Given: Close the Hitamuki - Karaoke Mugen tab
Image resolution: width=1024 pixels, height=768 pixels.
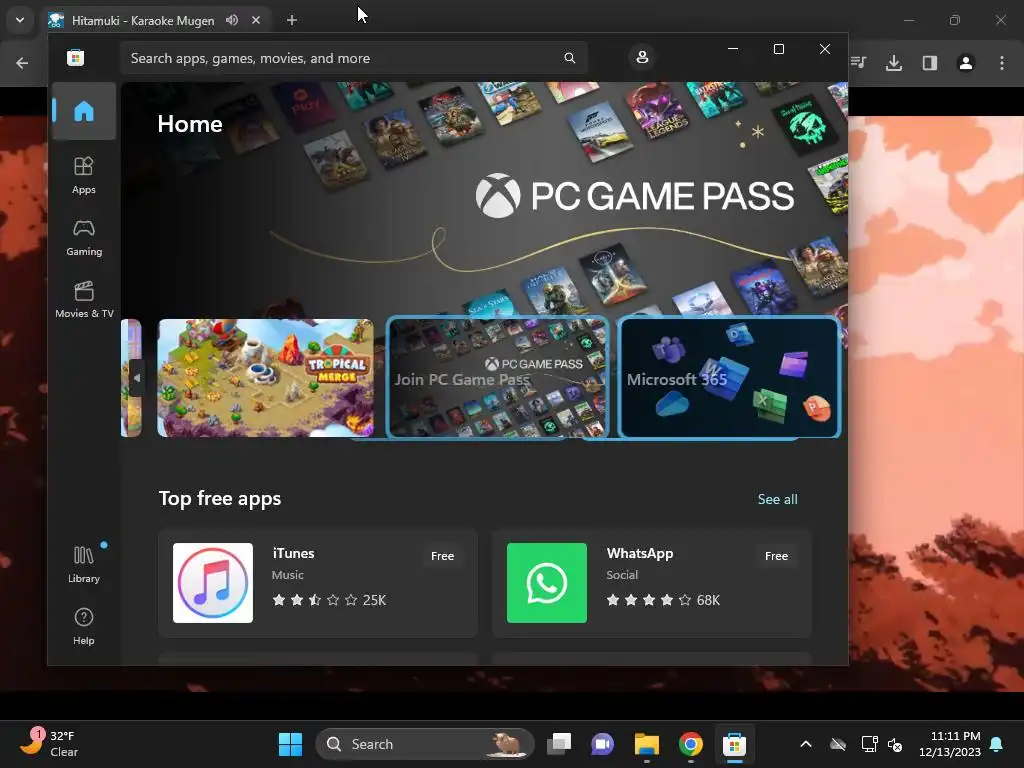Looking at the screenshot, I should [256, 20].
